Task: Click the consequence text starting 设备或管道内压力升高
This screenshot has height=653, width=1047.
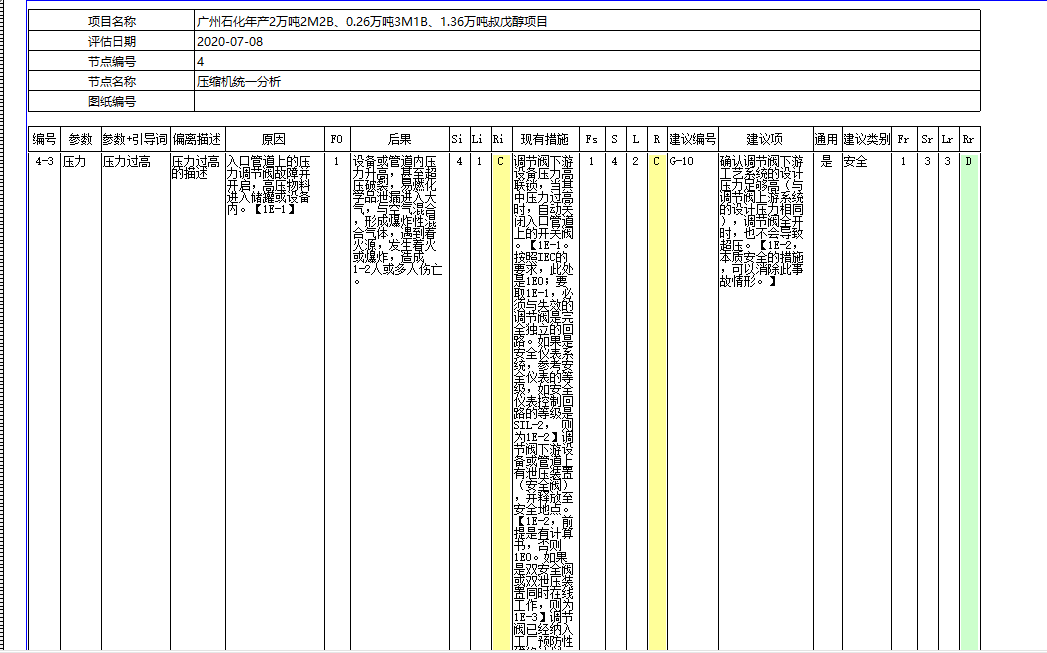Action: pyautogui.click(x=397, y=221)
